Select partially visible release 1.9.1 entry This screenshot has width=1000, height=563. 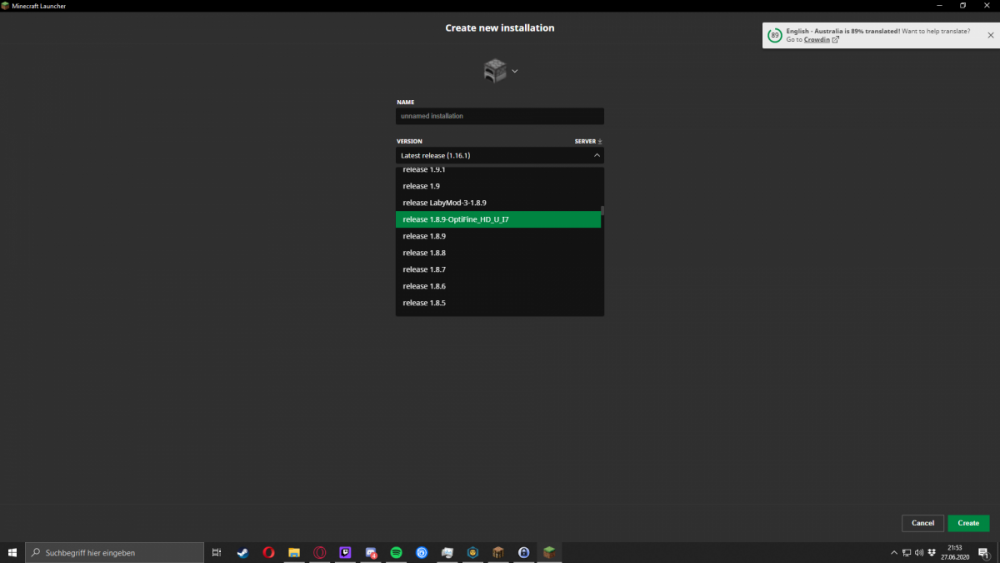click(498, 171)
